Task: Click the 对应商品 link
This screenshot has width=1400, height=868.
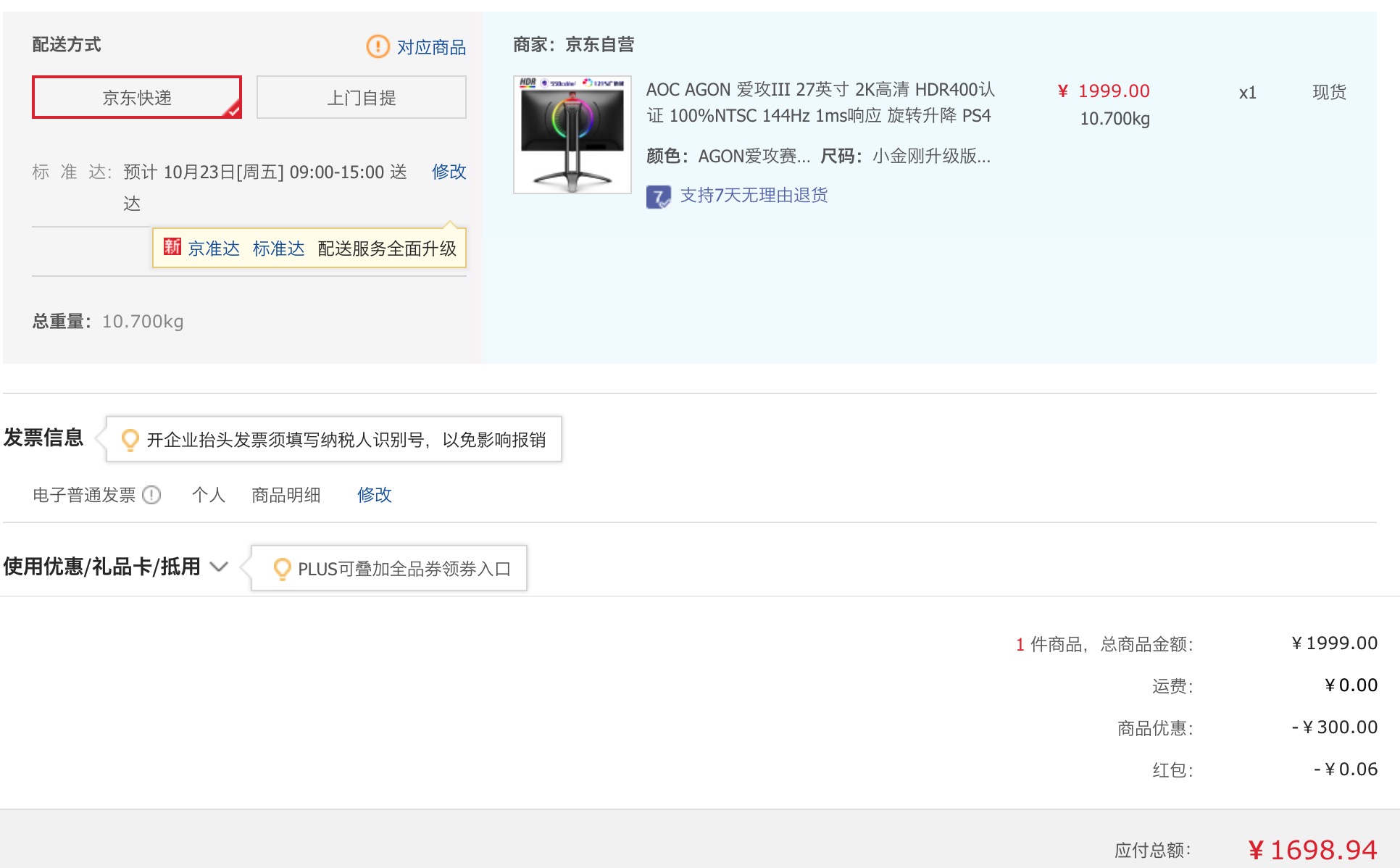Action: pos(431,47)
